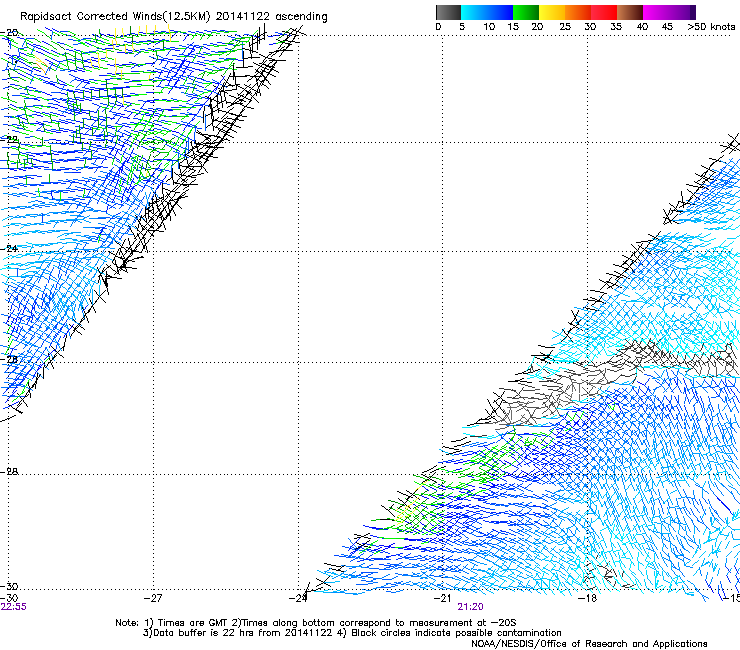Click the longitude label '-21'
The width and height of the screenshot is (740, 650).
pos(442,598)
